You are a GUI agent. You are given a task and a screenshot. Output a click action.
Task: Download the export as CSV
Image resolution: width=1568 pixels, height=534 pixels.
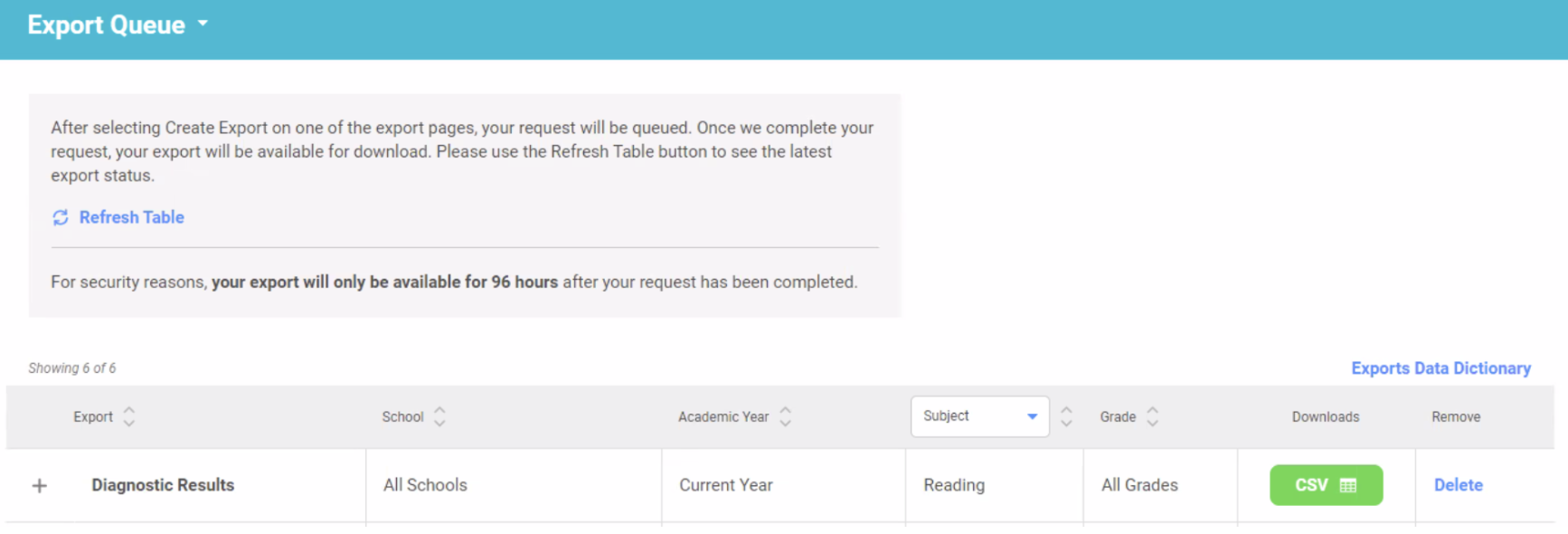[x=1326, y=485]
